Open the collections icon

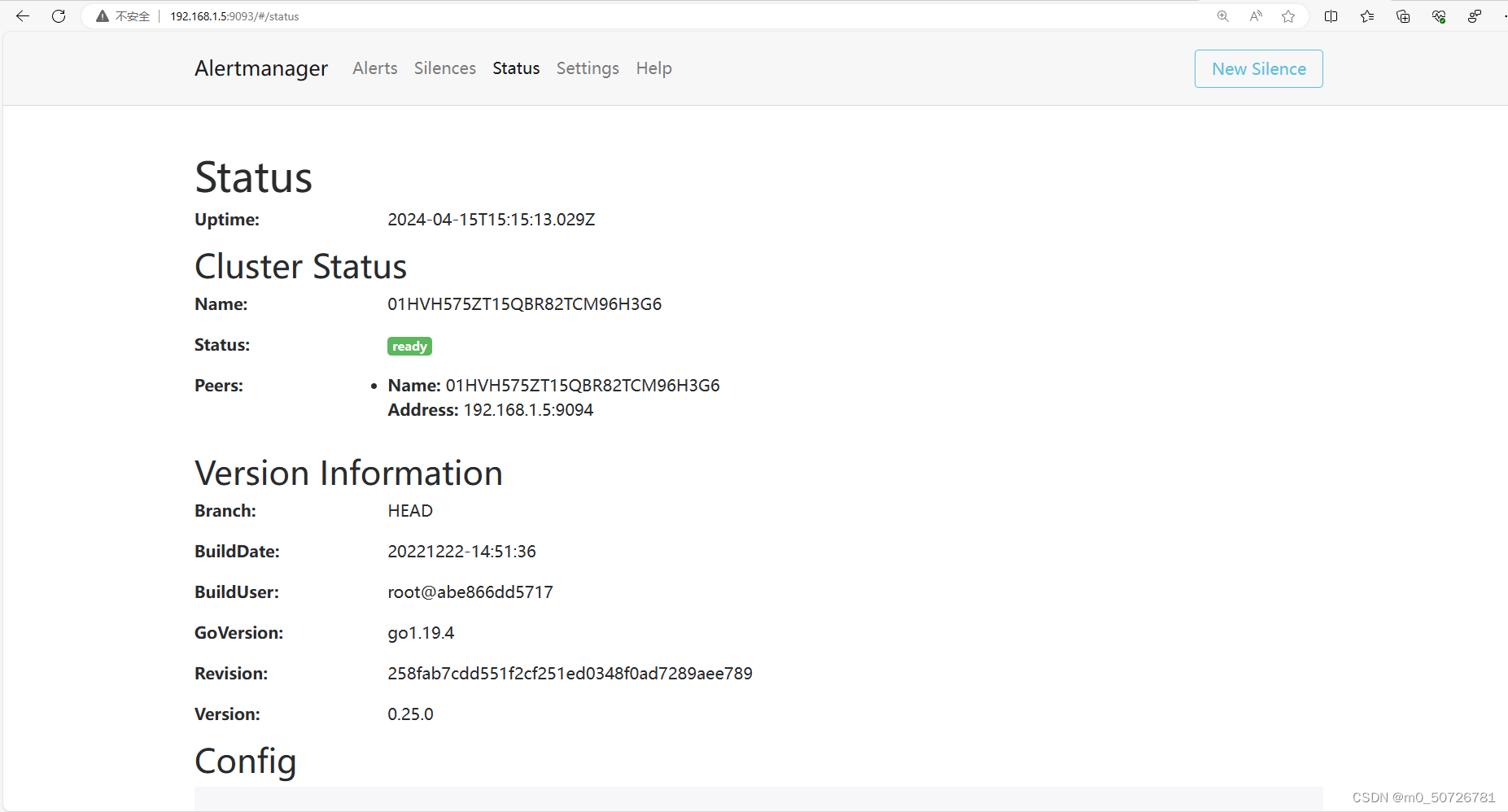pyautogui.click(x=1403, y=16)
